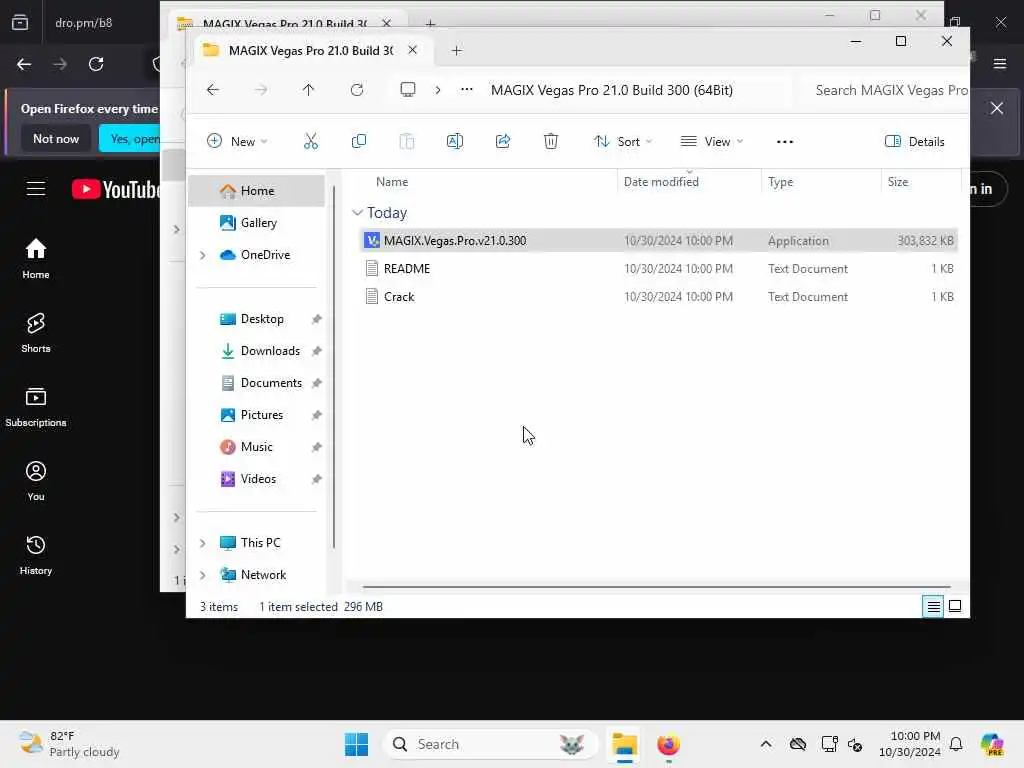Toggle the Details pane
The width and height of the screenshot is (1024, 768).
pos(914,142)
